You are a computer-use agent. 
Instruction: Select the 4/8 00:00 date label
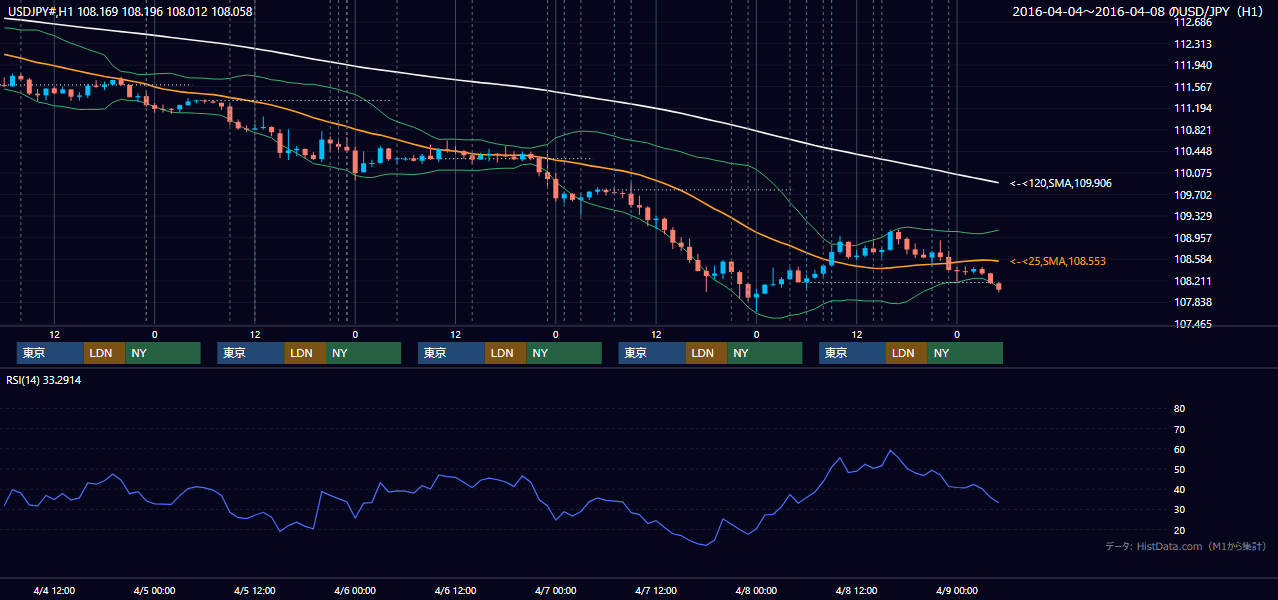pos(756,591)
